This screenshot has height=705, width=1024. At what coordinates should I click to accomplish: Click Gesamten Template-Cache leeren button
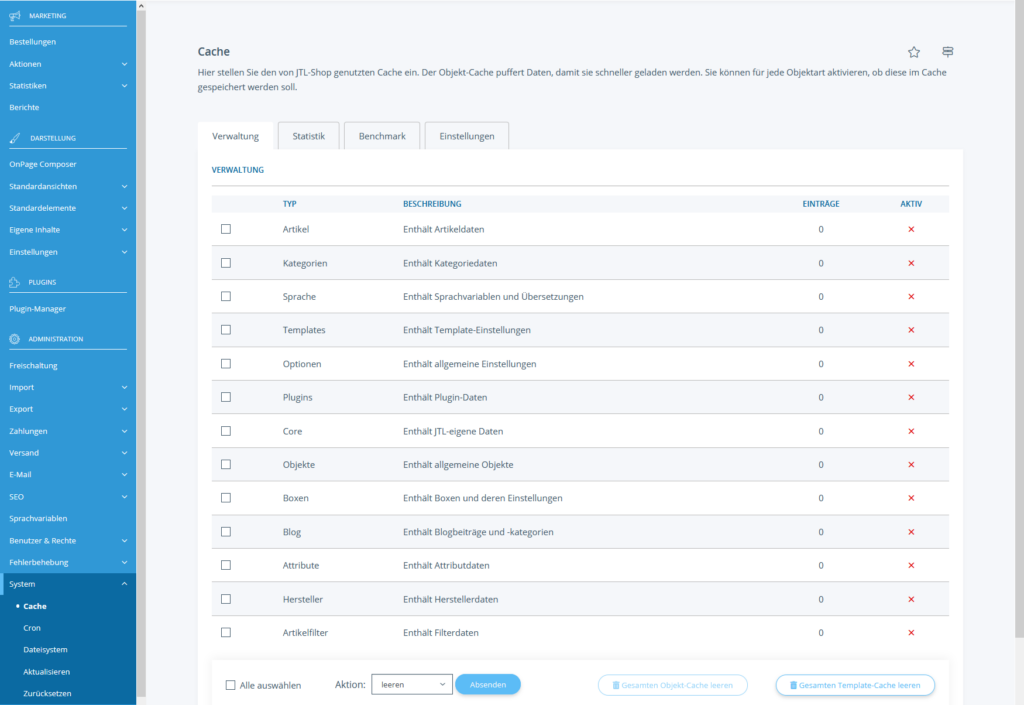pyautogui.click(x=855, y=685)
